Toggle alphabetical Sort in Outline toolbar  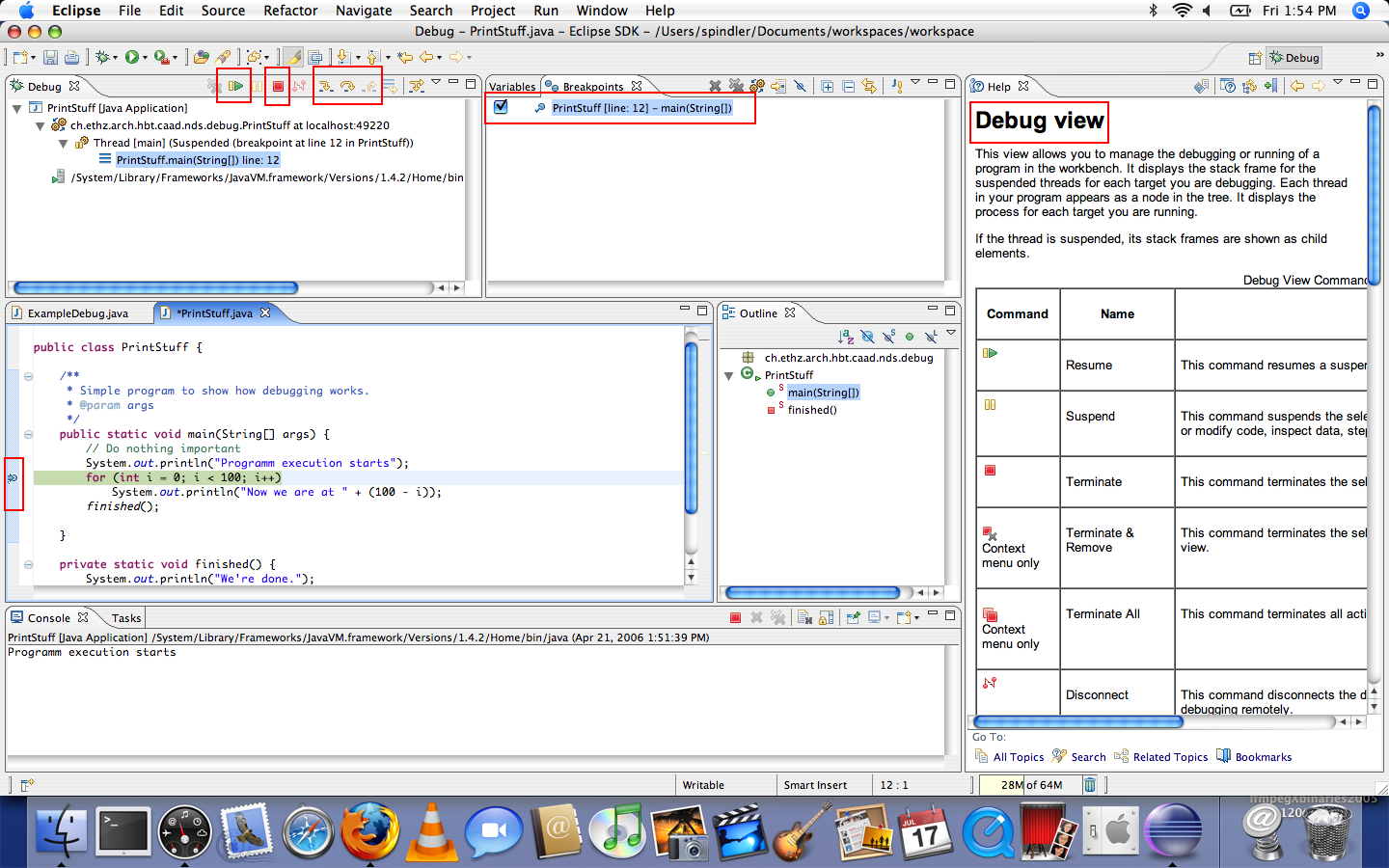pos(846,337)
